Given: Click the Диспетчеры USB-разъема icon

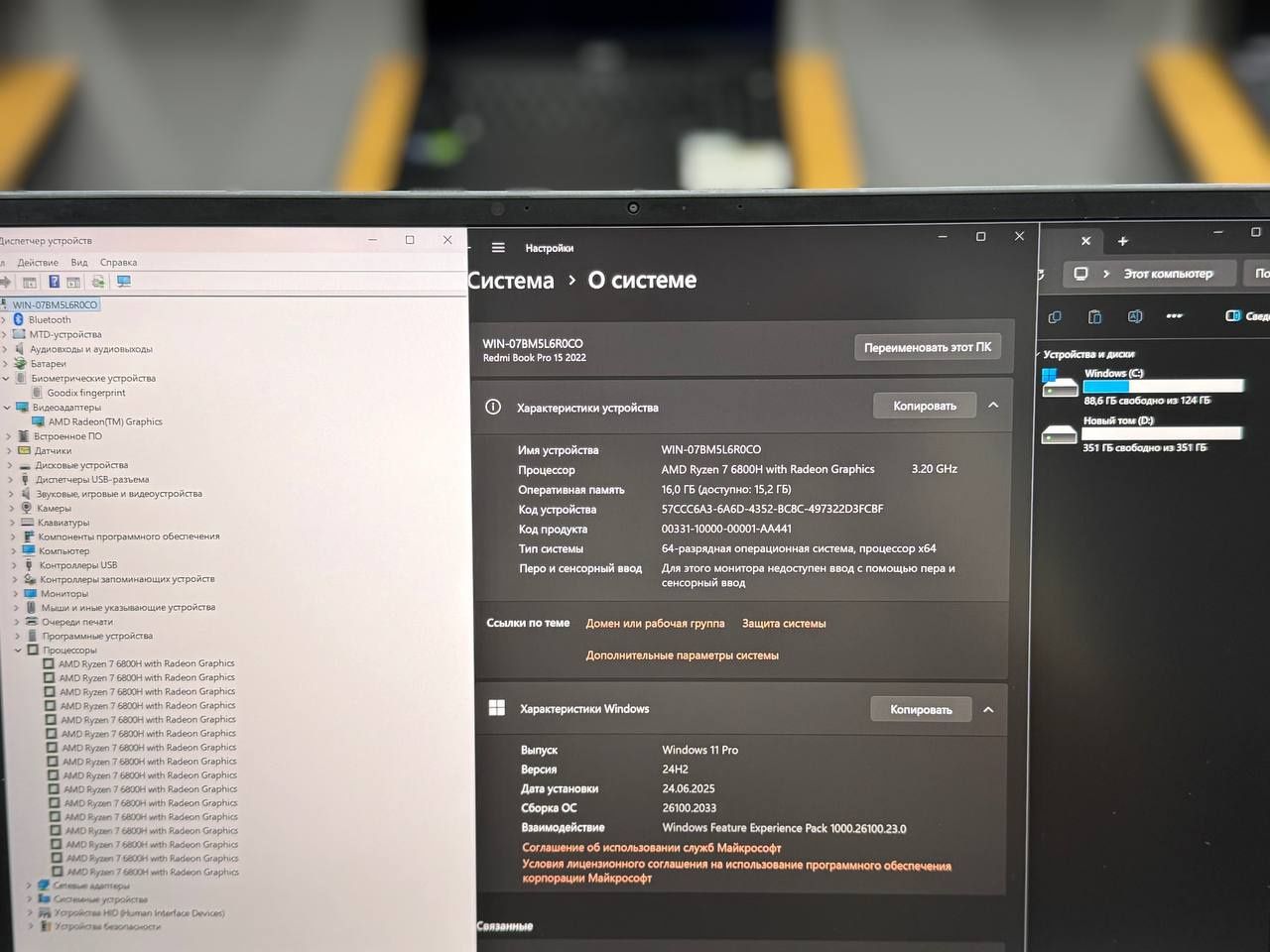Looking at the screenshot, I should pyautogui.click(x=27, y=480).
